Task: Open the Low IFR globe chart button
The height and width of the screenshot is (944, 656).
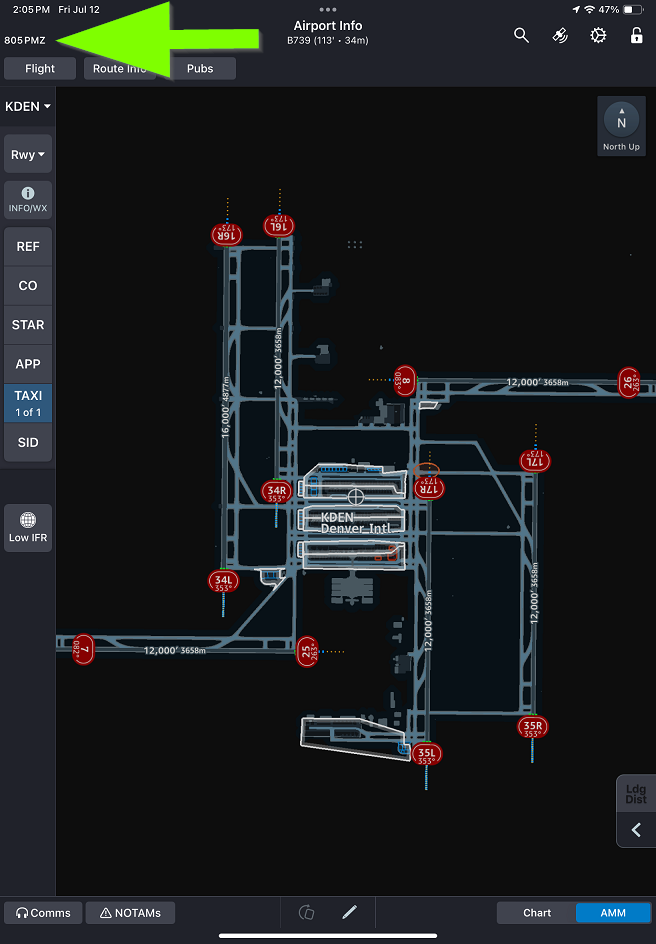Action: 28,527
